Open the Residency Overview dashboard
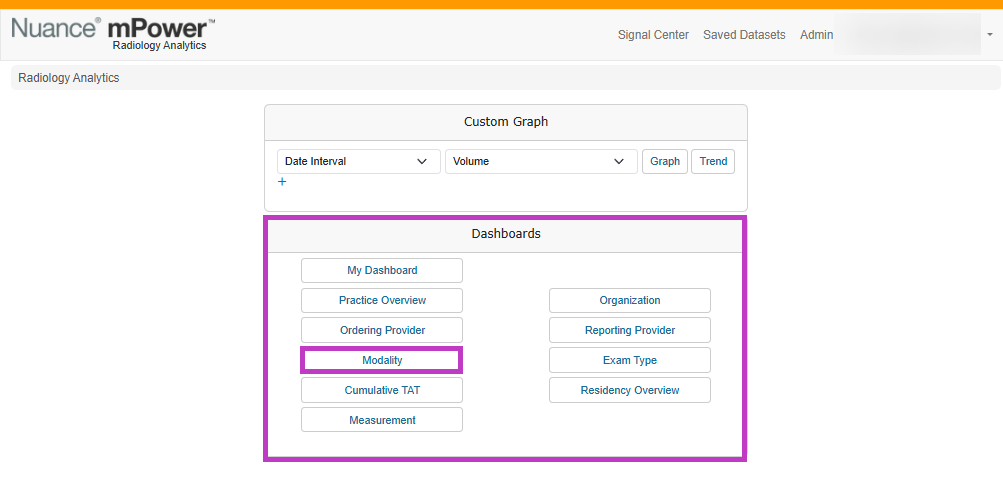 (630, 390)
